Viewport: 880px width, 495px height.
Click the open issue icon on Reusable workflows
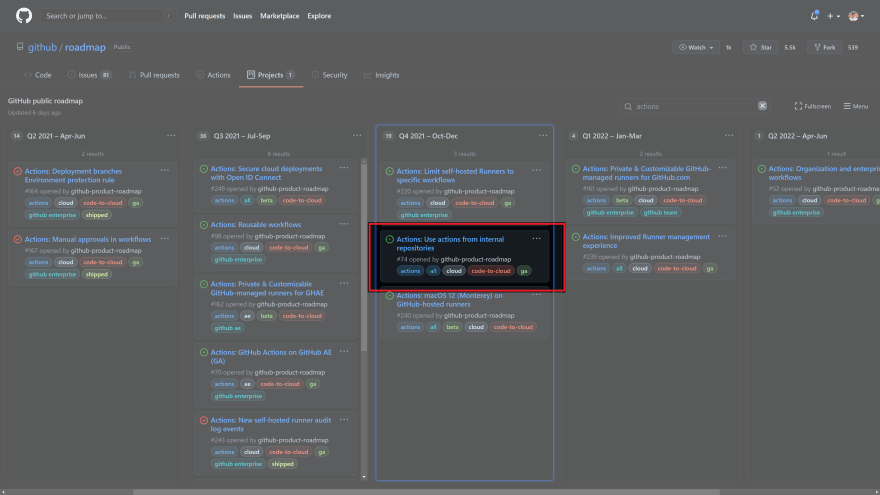click(x=204, y=224)
